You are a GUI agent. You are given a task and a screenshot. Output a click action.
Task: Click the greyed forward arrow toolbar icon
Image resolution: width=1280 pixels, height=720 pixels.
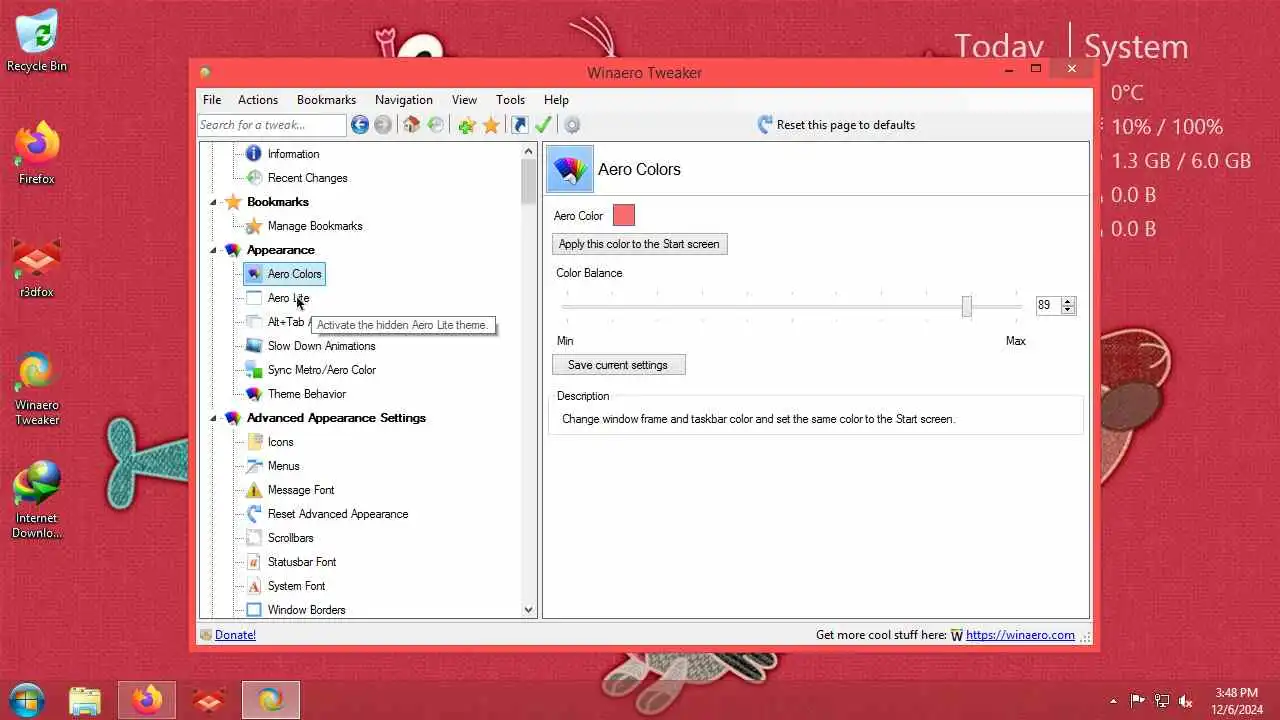tap(383, 125)
